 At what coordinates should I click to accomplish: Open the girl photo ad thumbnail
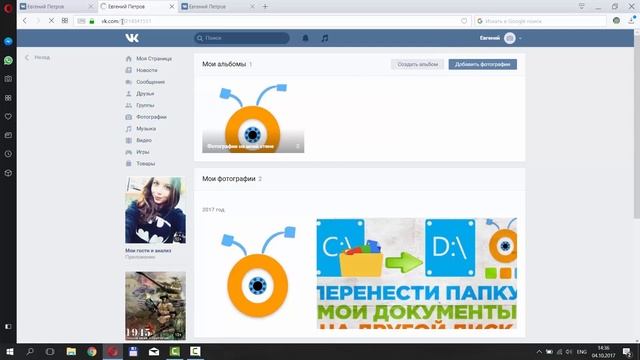155,210
